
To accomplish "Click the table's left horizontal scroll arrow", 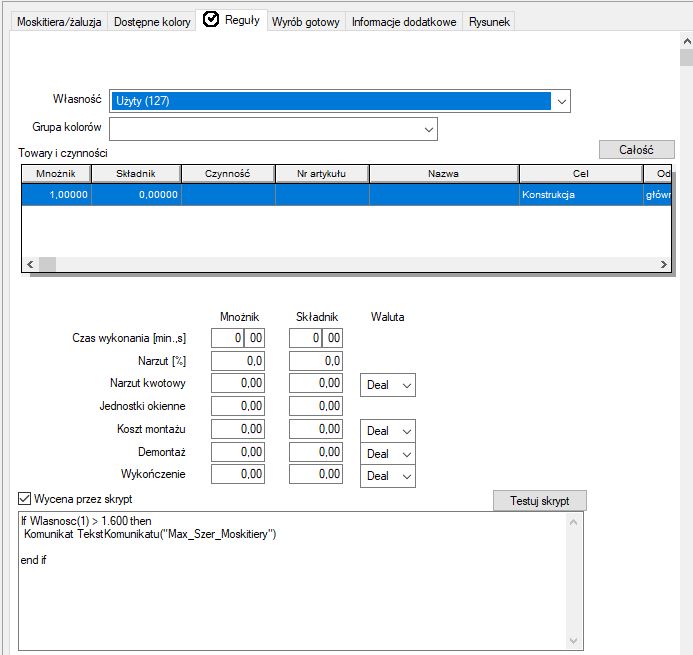I will tap(30, 265).
